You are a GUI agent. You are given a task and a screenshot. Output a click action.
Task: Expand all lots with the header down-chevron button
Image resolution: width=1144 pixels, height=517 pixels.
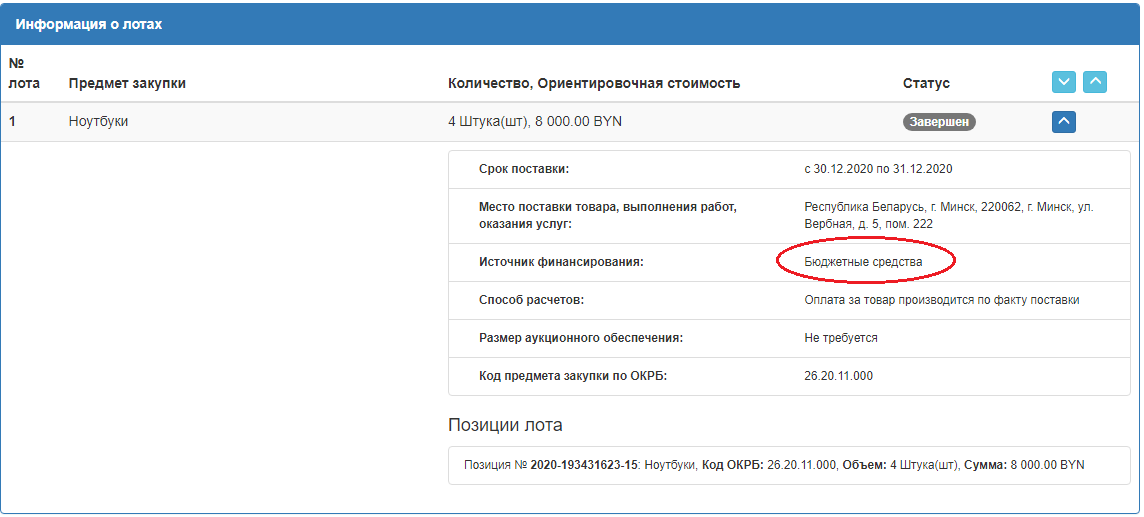(1064, 82)
